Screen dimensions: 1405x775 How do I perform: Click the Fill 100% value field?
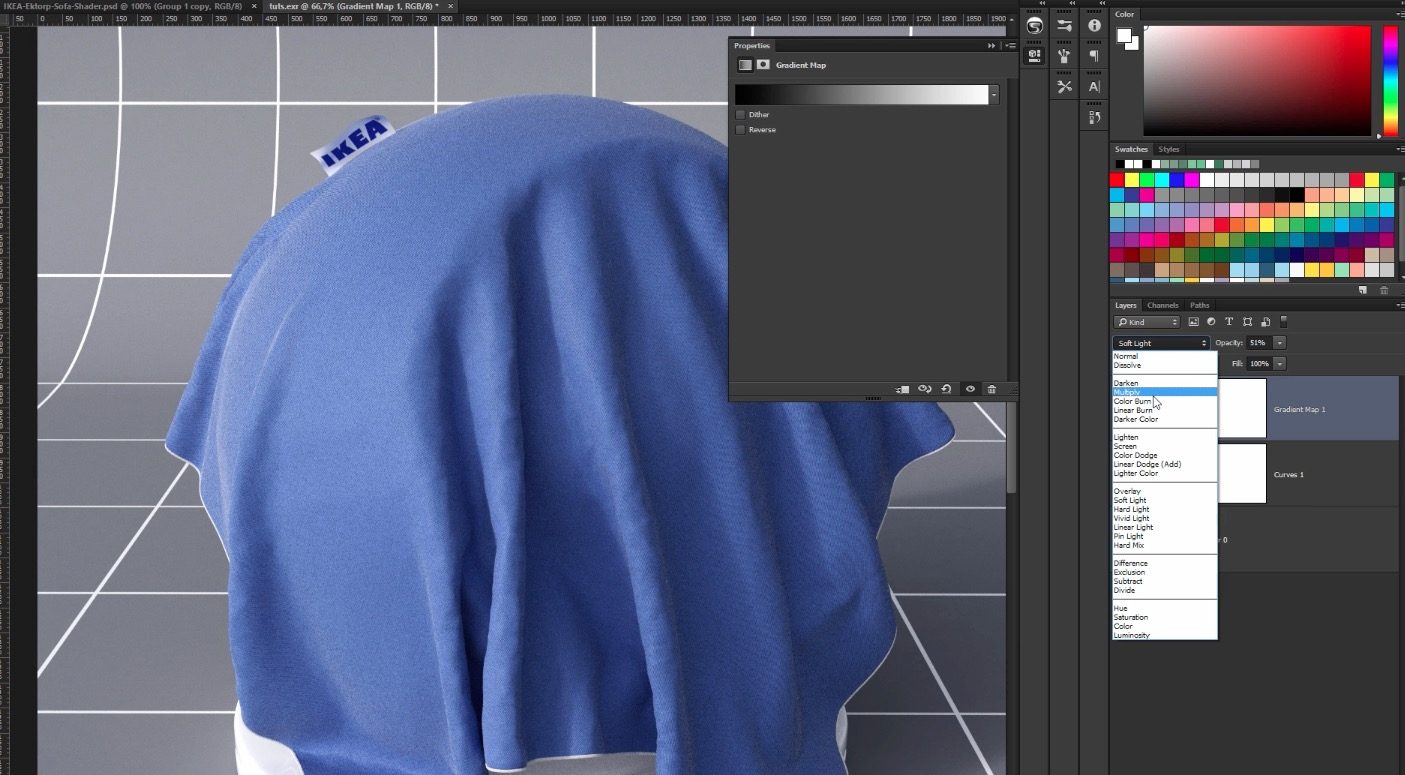pyautogui.click(x=1259, y=364)
